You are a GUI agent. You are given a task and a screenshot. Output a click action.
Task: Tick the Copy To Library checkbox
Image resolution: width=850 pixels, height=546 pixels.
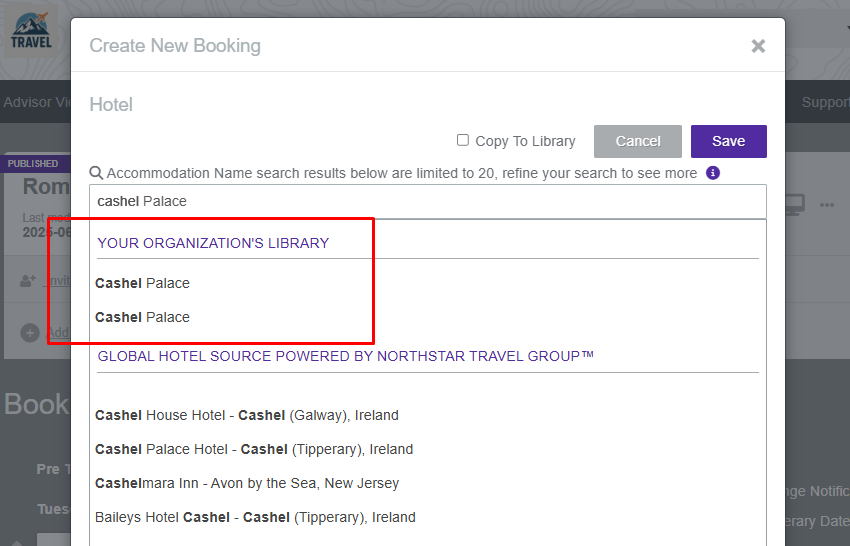pyautogui.click(x=462, y=140)
